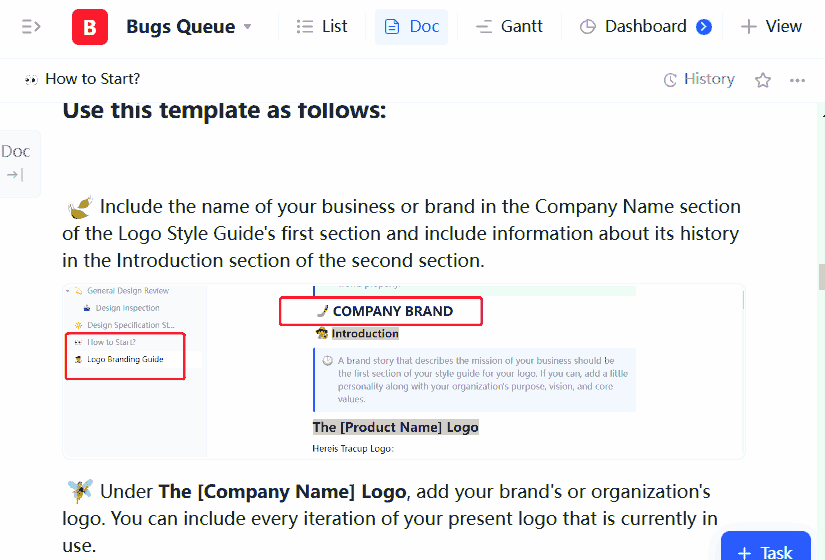
Task: Expand the Doc side panel arrow
Action: pyautogui.click(x=15, y=175)
